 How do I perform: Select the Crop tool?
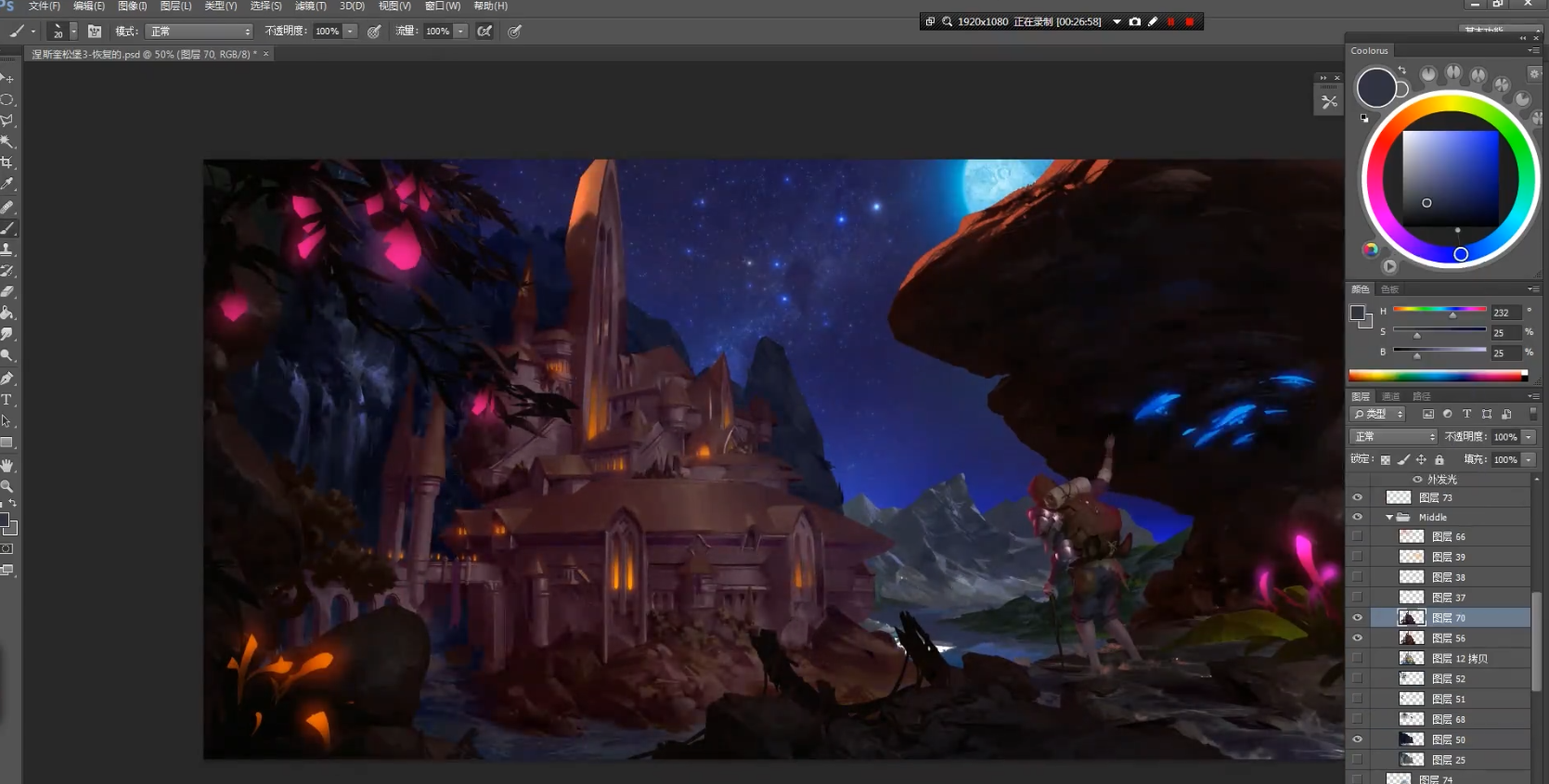click(6, 163)
